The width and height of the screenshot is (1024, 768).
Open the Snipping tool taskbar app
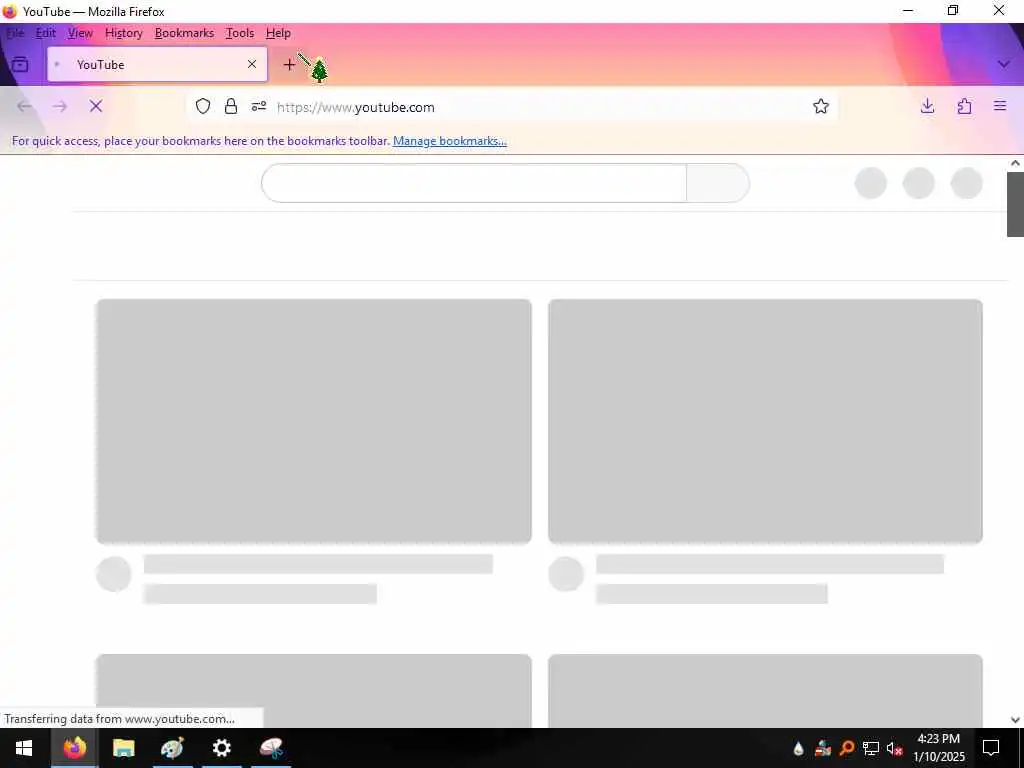click(x=271, y=748)
